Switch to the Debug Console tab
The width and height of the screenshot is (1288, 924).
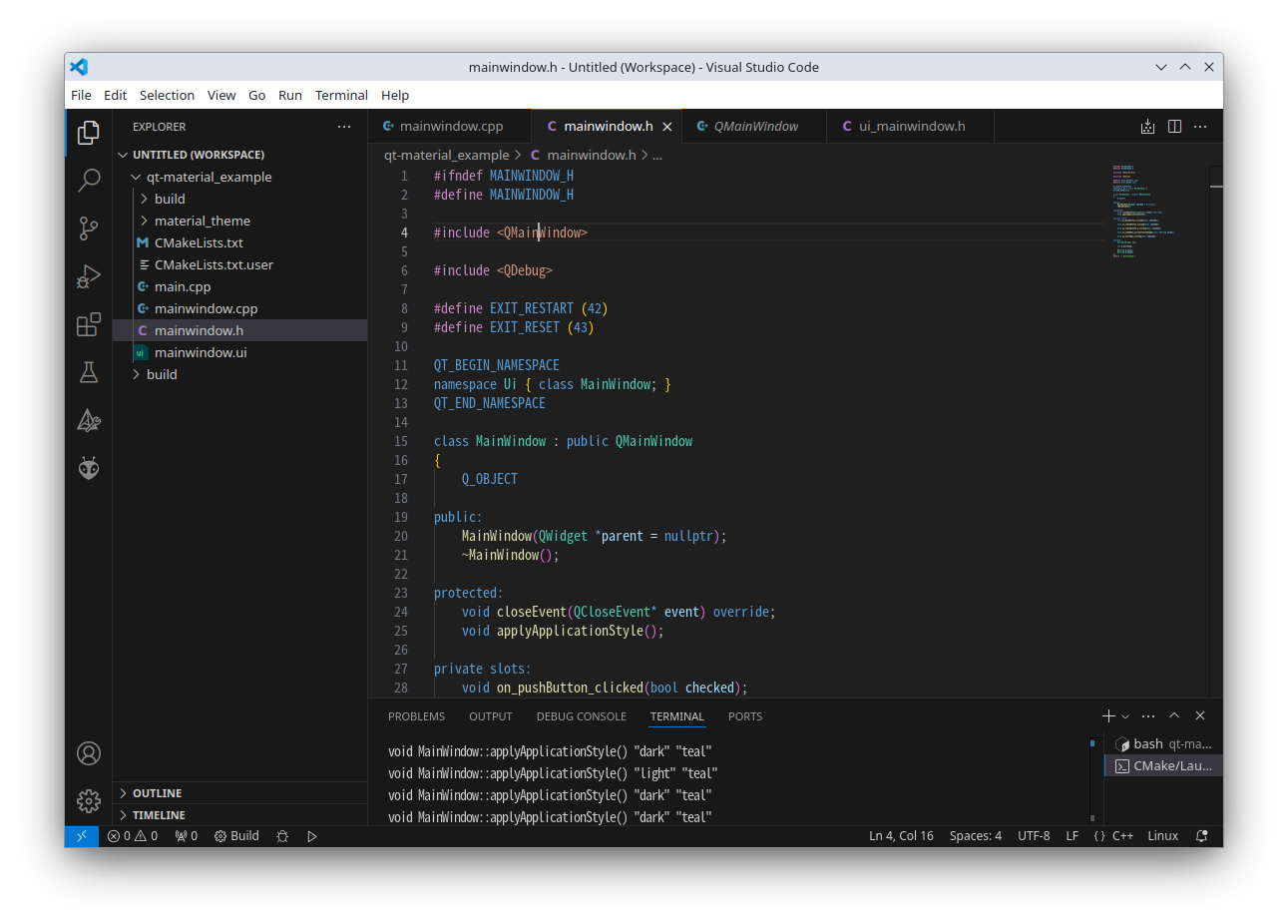tap(582, 716)
